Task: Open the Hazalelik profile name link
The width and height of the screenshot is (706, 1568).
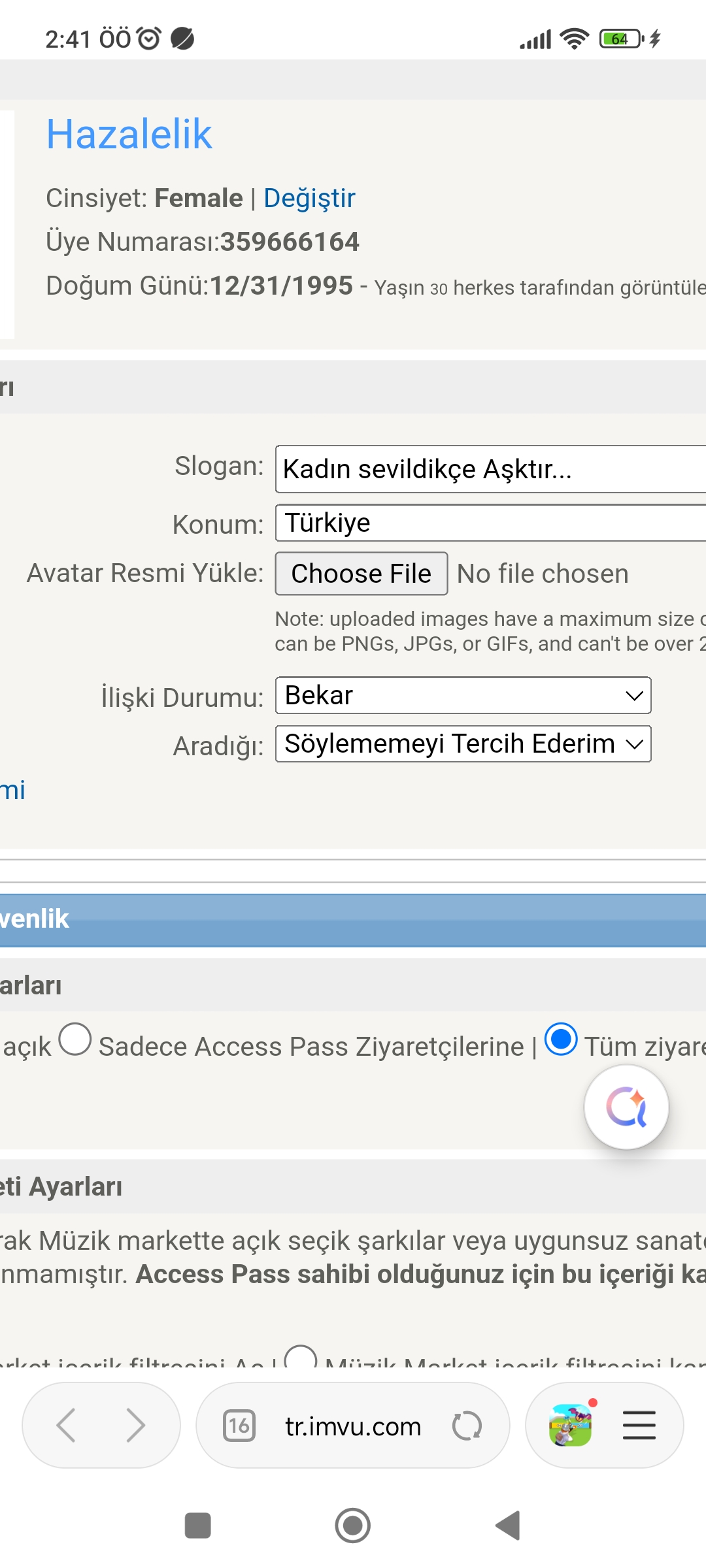Action: pyautogui.click(x=129, y=135)
